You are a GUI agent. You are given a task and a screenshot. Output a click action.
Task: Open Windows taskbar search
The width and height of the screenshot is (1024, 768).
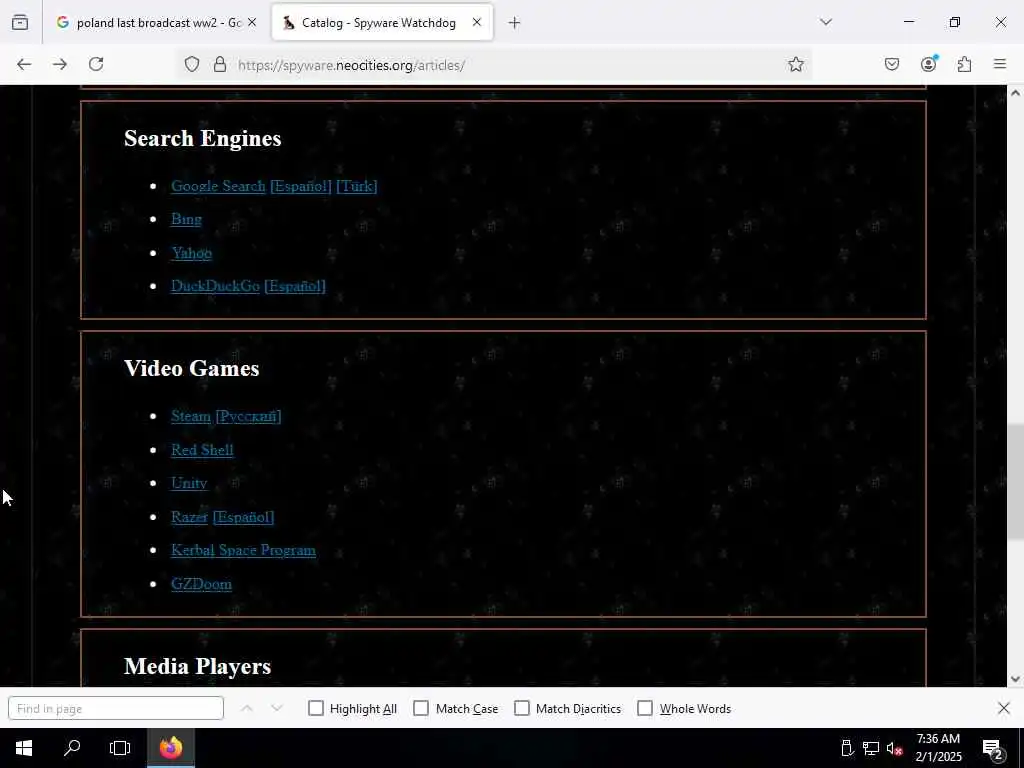[72, 748]
